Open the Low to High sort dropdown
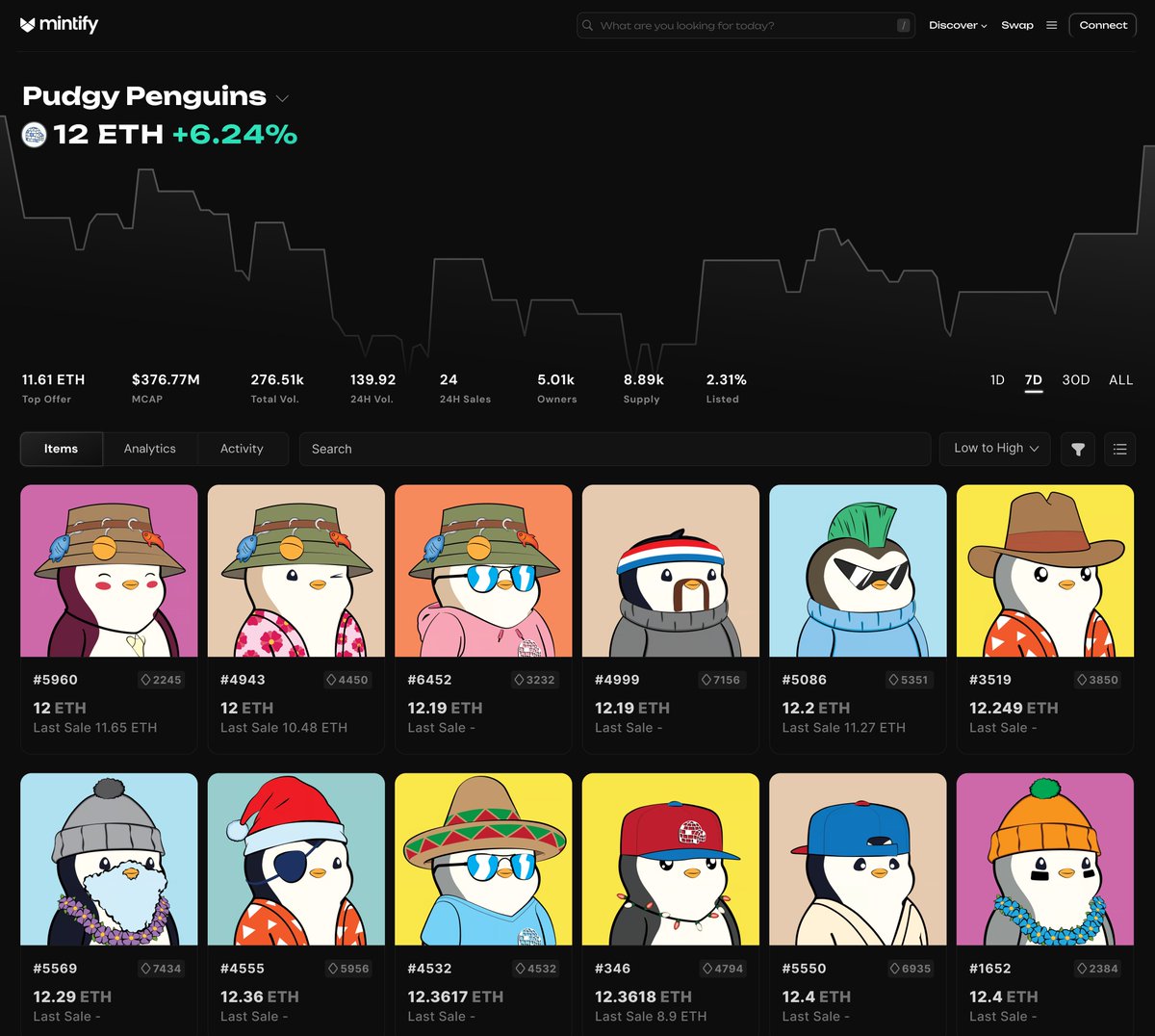The width and height of the screenshot is (1155, 1036). (996, 449)
